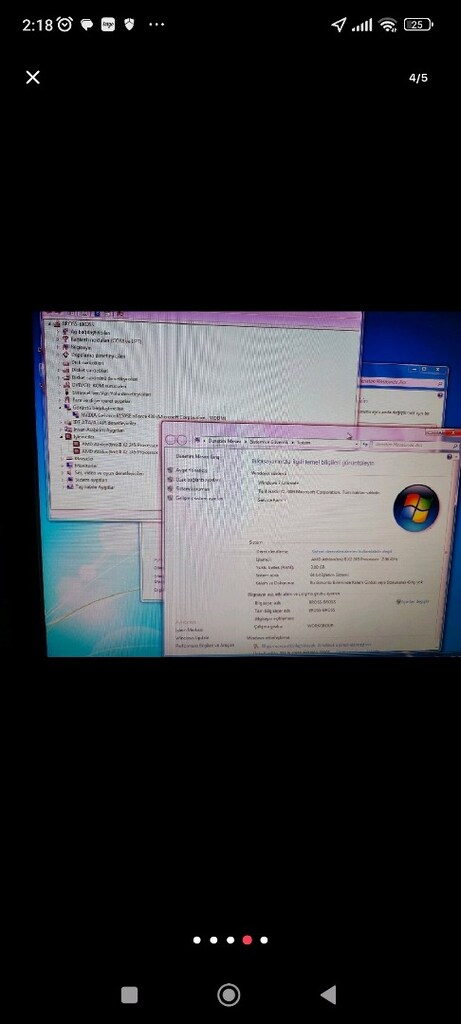
Task: Collapse the İşlemciler (processors) node
Action: (x=61, y=436)
